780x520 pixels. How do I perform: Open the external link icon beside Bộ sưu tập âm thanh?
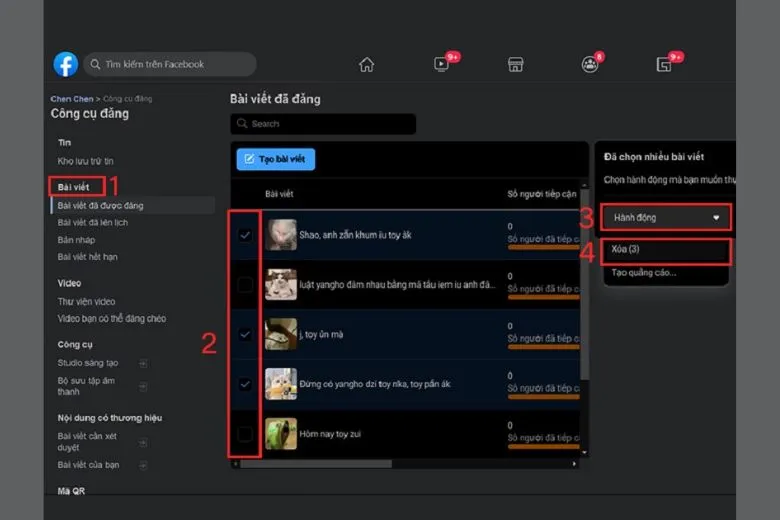[143, 386]
